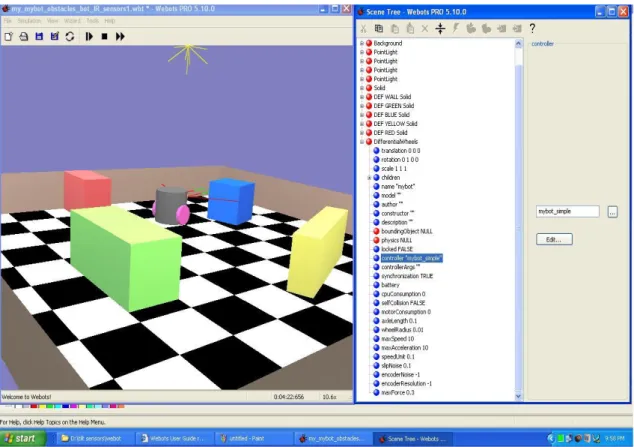Image resolution: width=634 pixels, height=447 pixels.
Task: Expand the DEF YELLOW Solid node
Action: (x=362, y=124)
